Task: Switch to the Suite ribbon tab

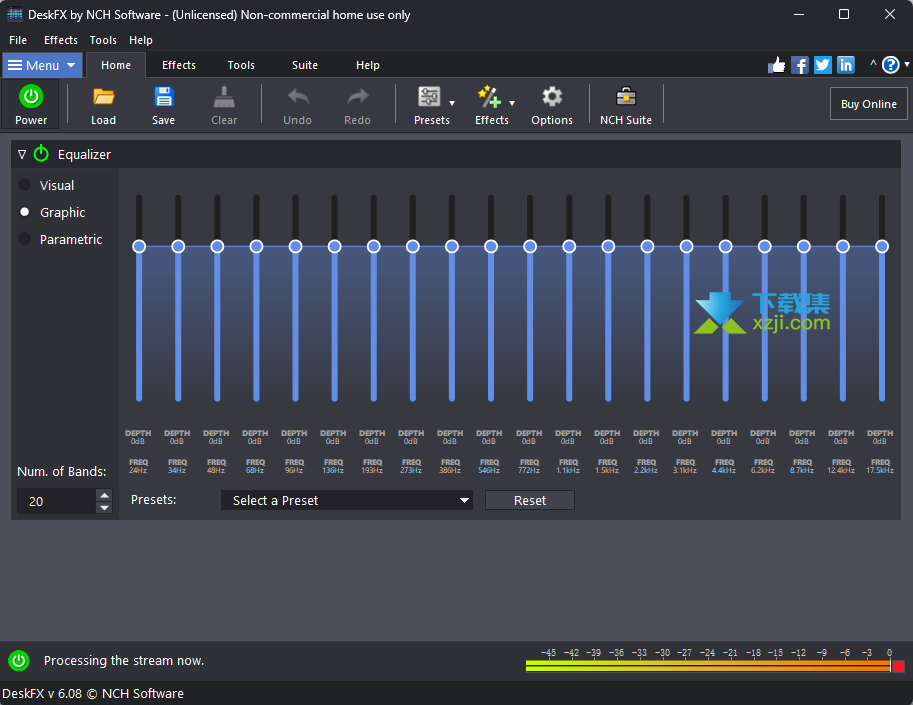Action: (305, 65)
